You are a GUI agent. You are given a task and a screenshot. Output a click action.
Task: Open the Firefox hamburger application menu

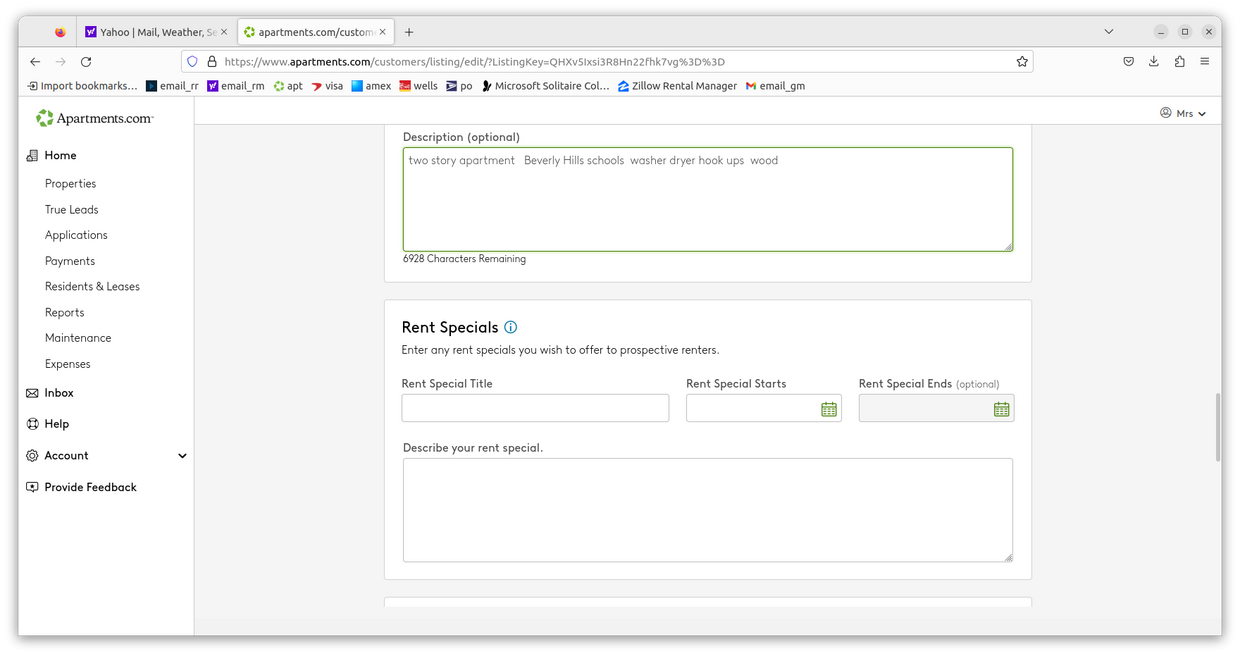[1204, 61]
